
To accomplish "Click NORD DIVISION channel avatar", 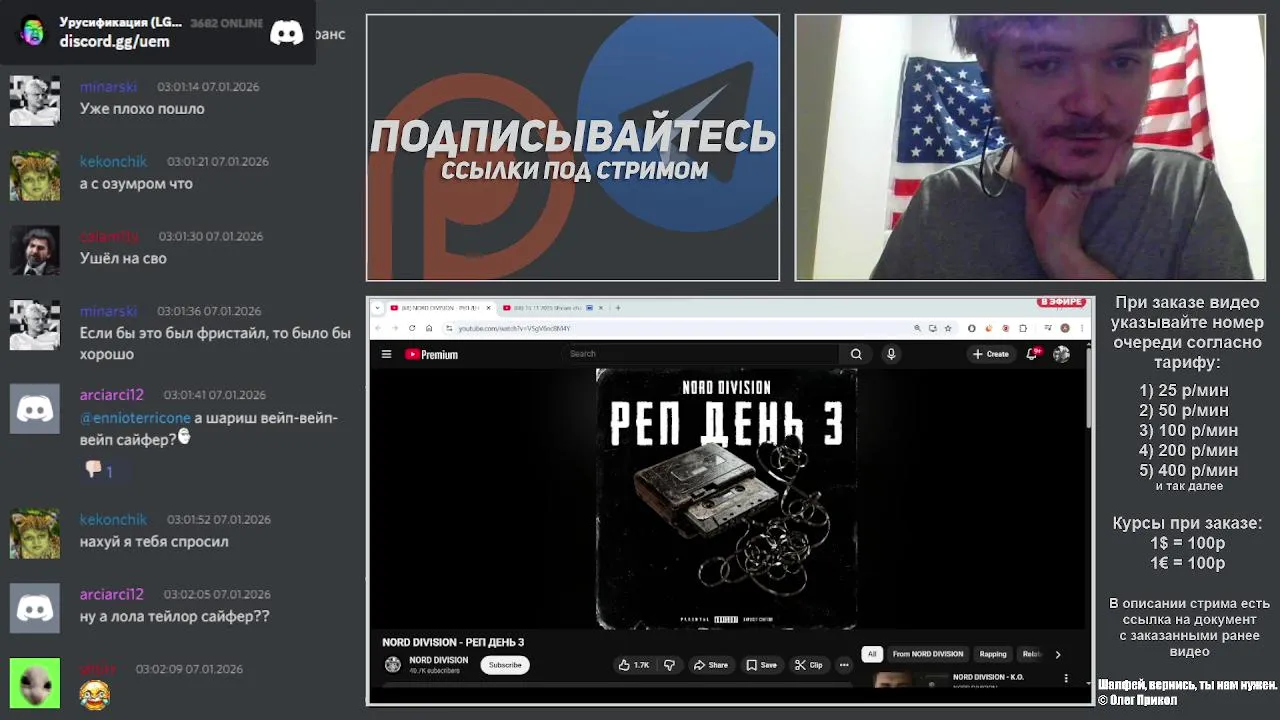I will click(393, 665).
